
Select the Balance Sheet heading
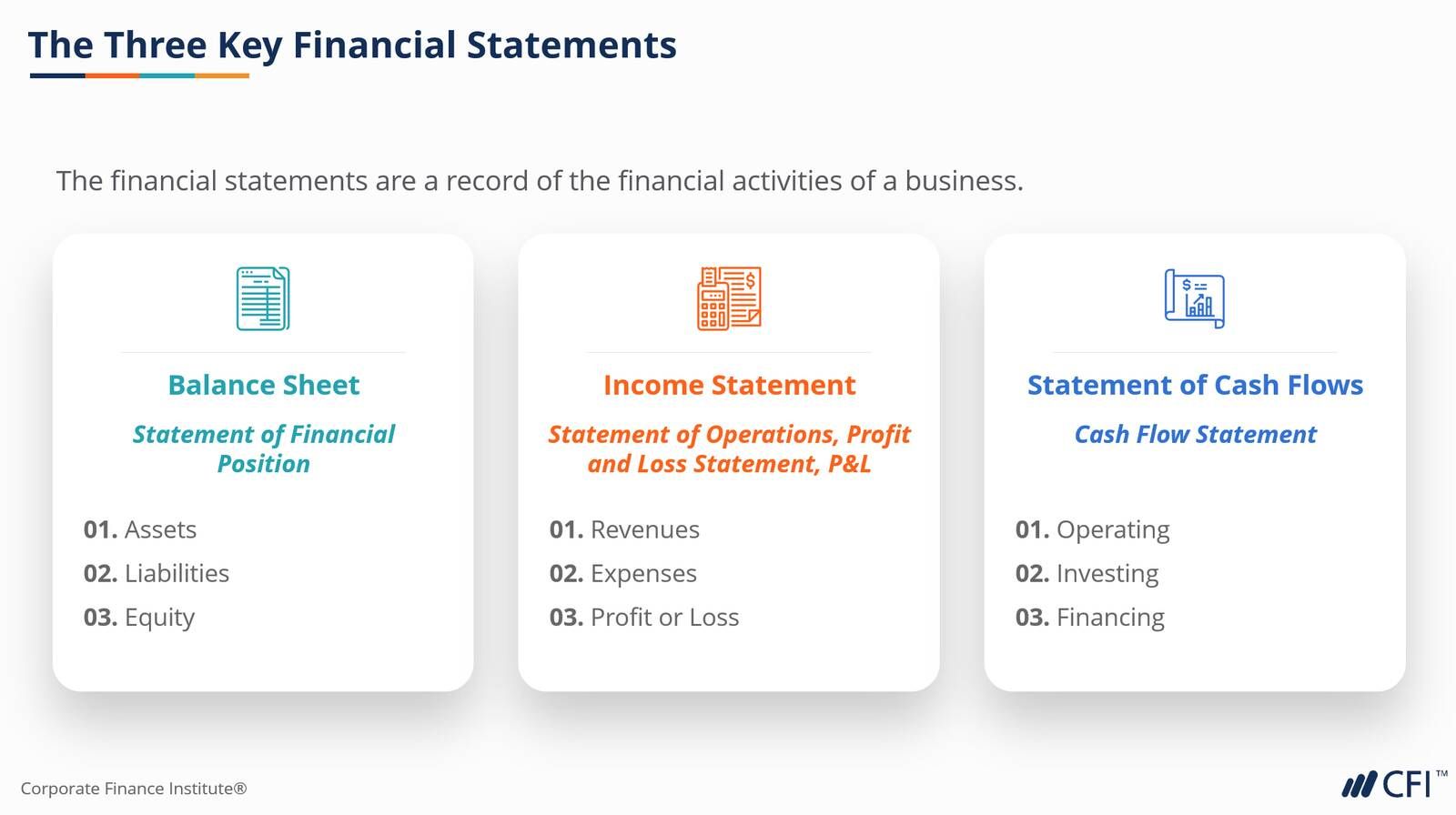[264, 385]
